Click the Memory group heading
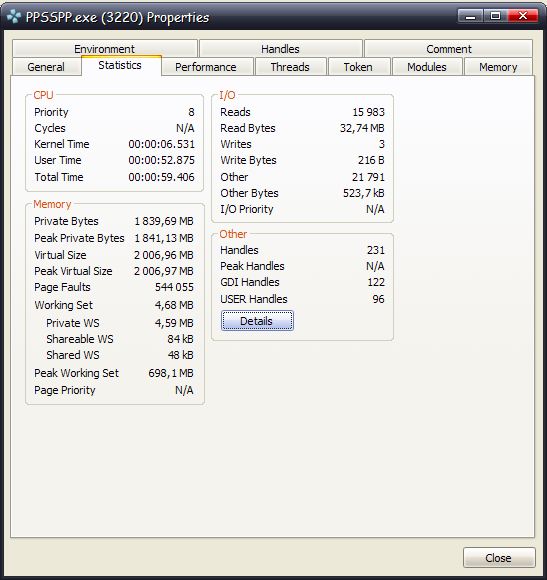Image resolution: width=547 pixels, height=580 pixels. (52, 204)
